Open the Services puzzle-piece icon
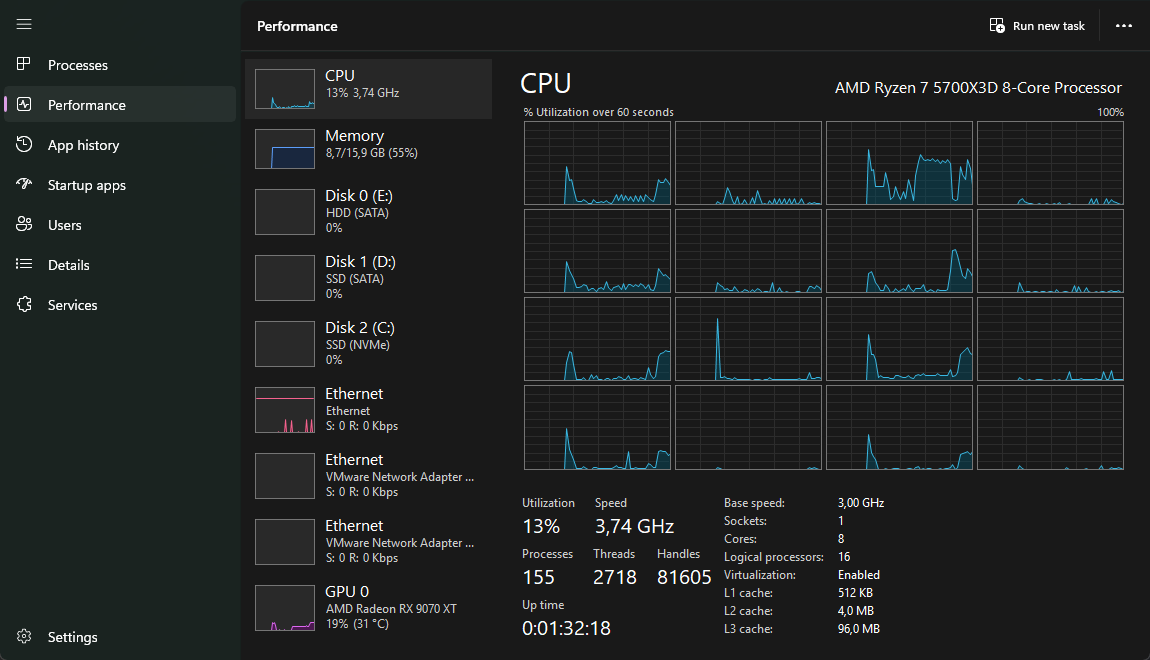This screenshot has width=1150, height=660. 25,305
